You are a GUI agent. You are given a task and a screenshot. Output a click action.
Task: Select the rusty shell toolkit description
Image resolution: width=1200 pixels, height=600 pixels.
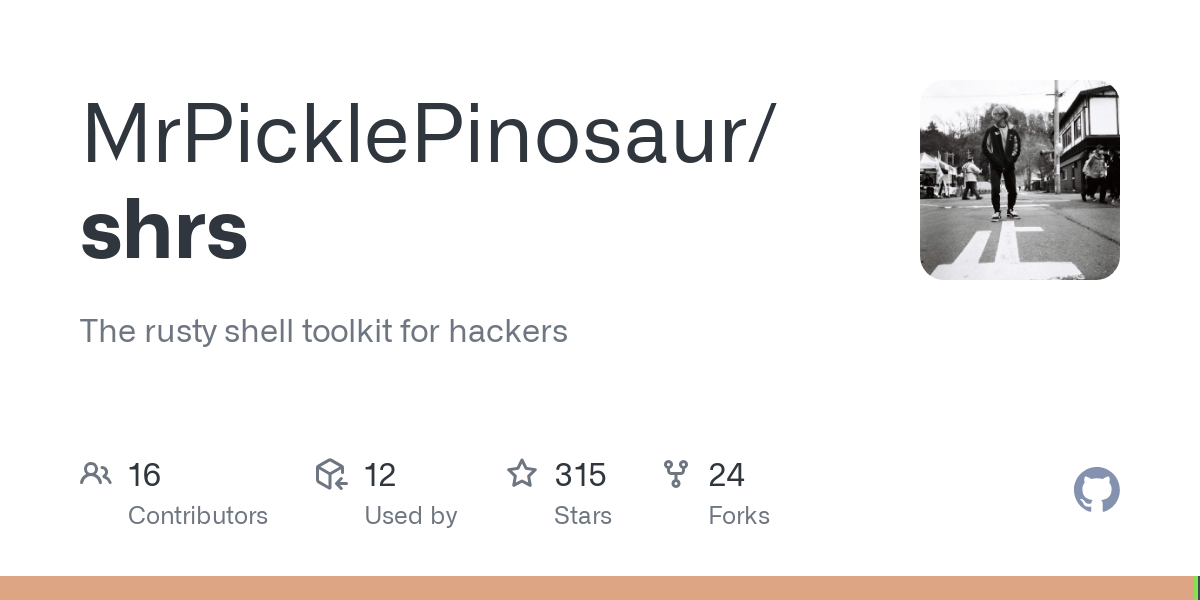click(323, 331)
